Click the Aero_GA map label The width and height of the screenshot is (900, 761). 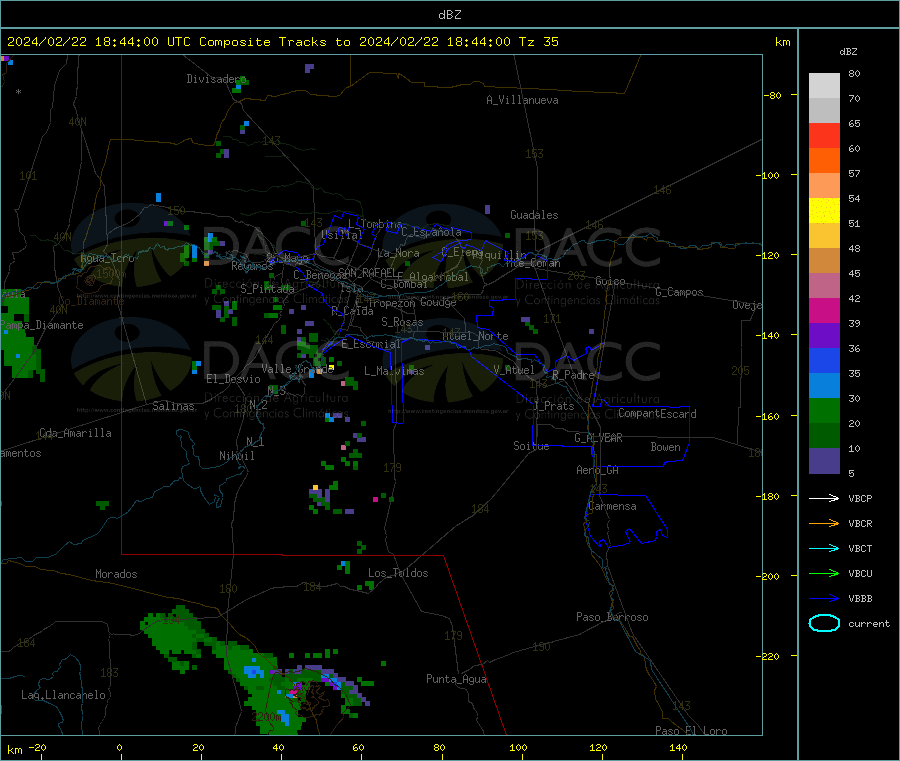coord(597,470)
